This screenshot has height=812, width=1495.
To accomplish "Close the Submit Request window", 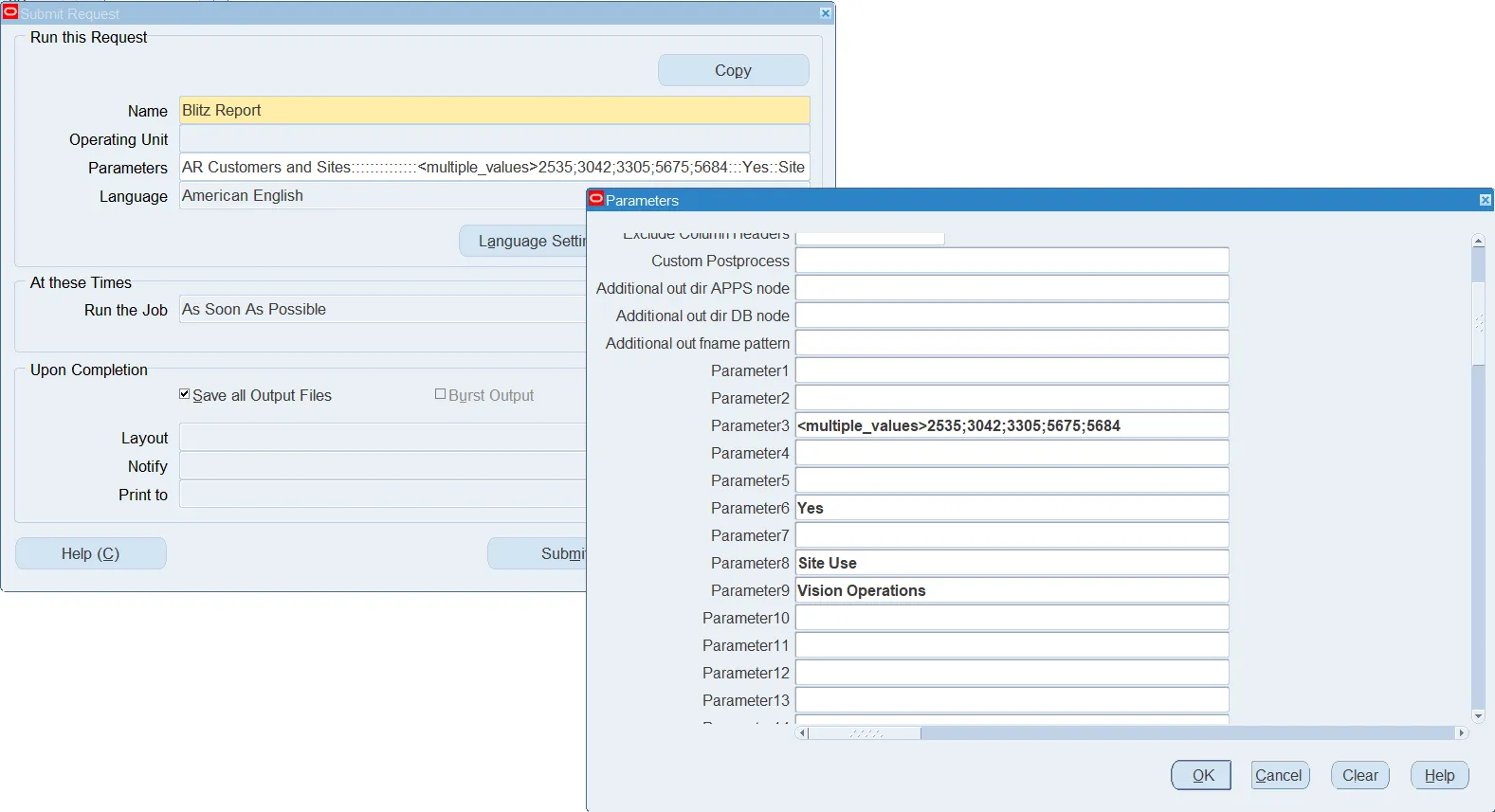I will 825,13.
